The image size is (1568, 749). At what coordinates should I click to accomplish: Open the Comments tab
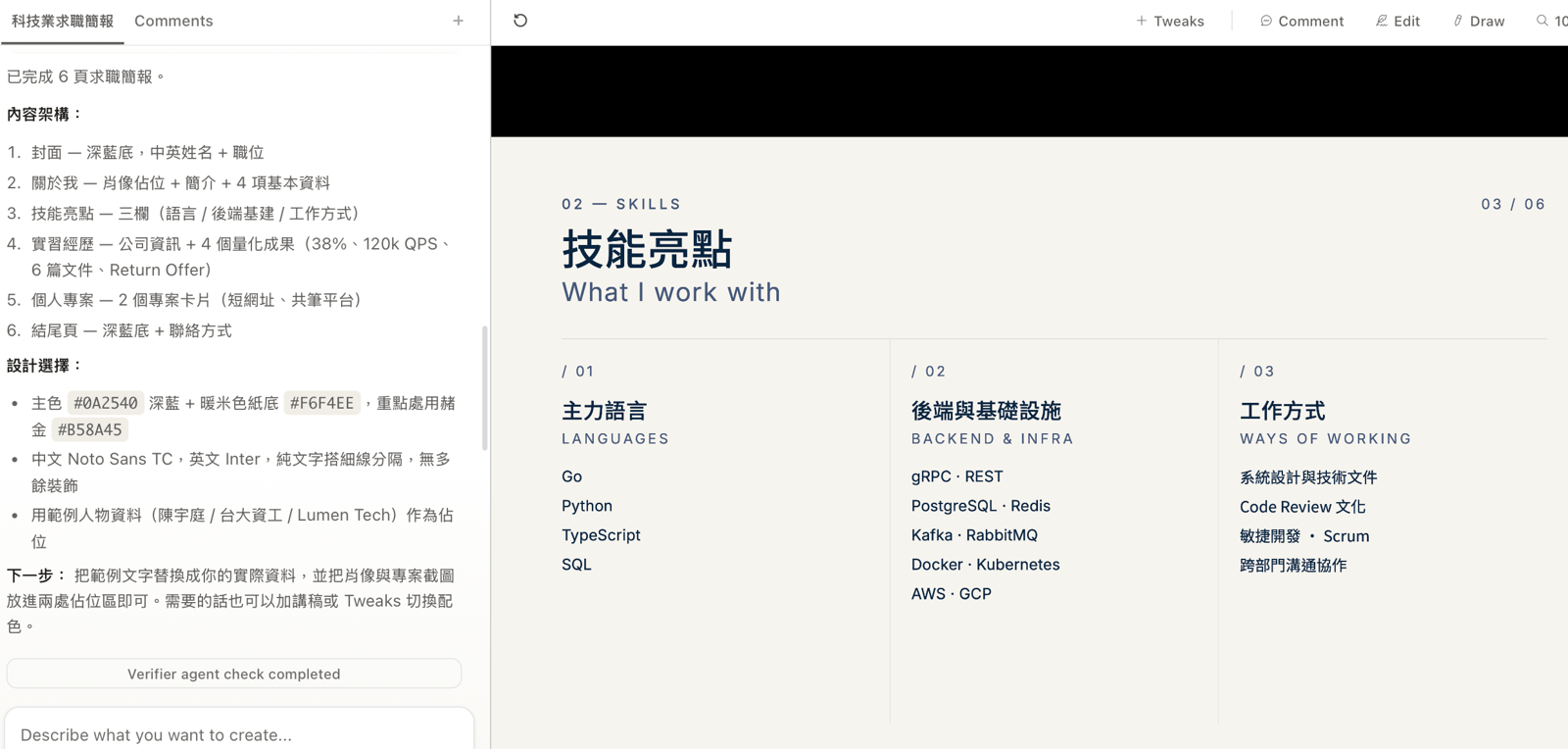(173, 21)
